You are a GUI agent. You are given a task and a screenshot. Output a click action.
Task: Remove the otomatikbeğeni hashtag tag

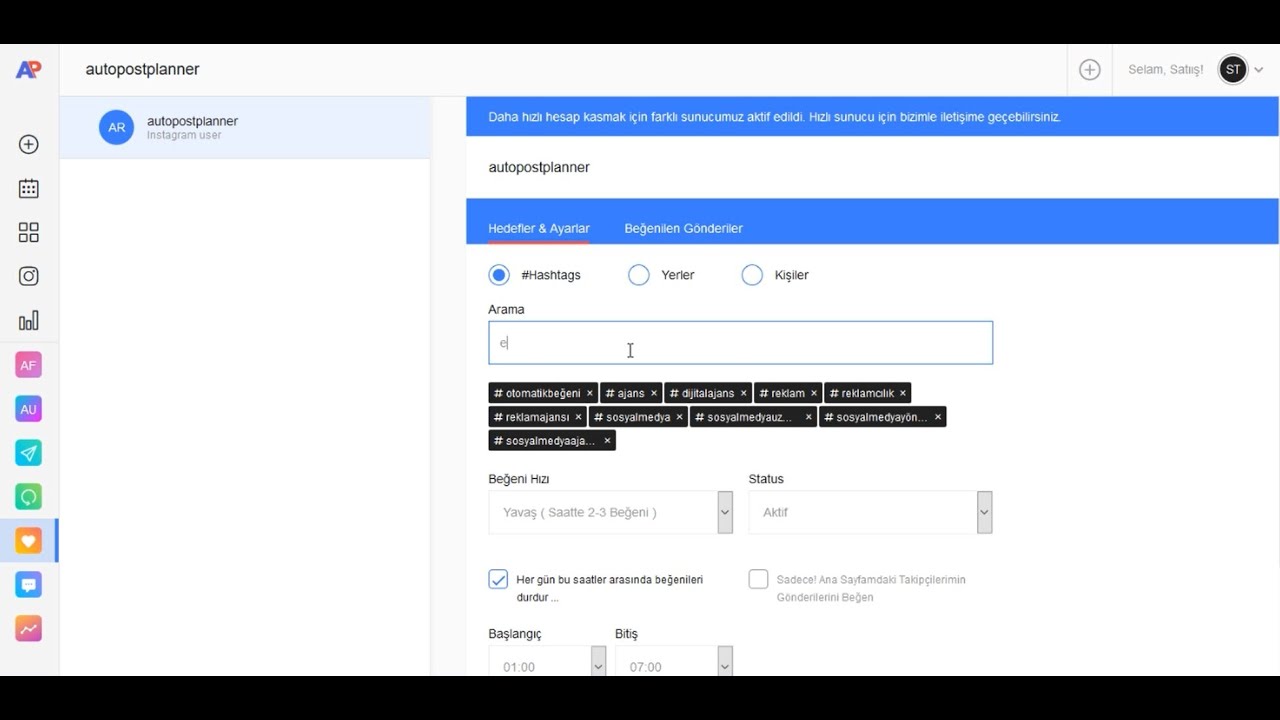(x=590, y=393)
